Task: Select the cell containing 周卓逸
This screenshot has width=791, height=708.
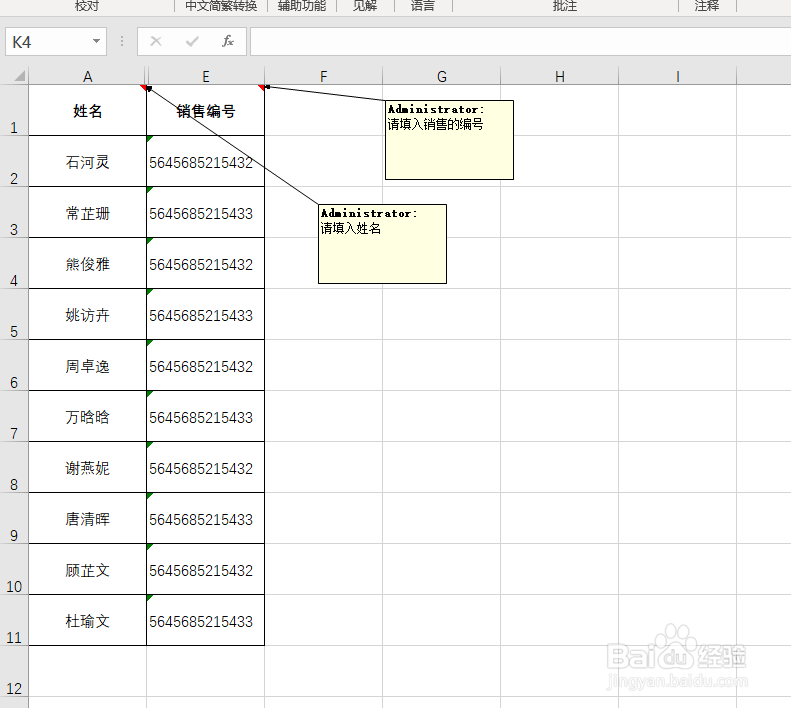Action: 87,365
